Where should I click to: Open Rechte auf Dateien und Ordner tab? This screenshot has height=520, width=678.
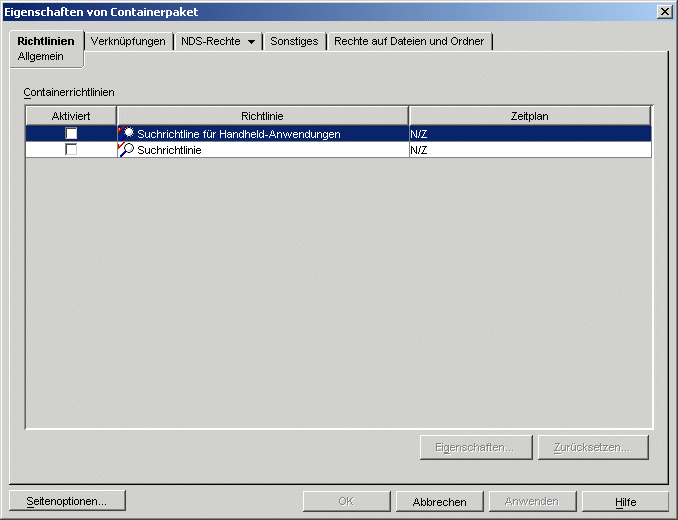(x=409, y=41)
